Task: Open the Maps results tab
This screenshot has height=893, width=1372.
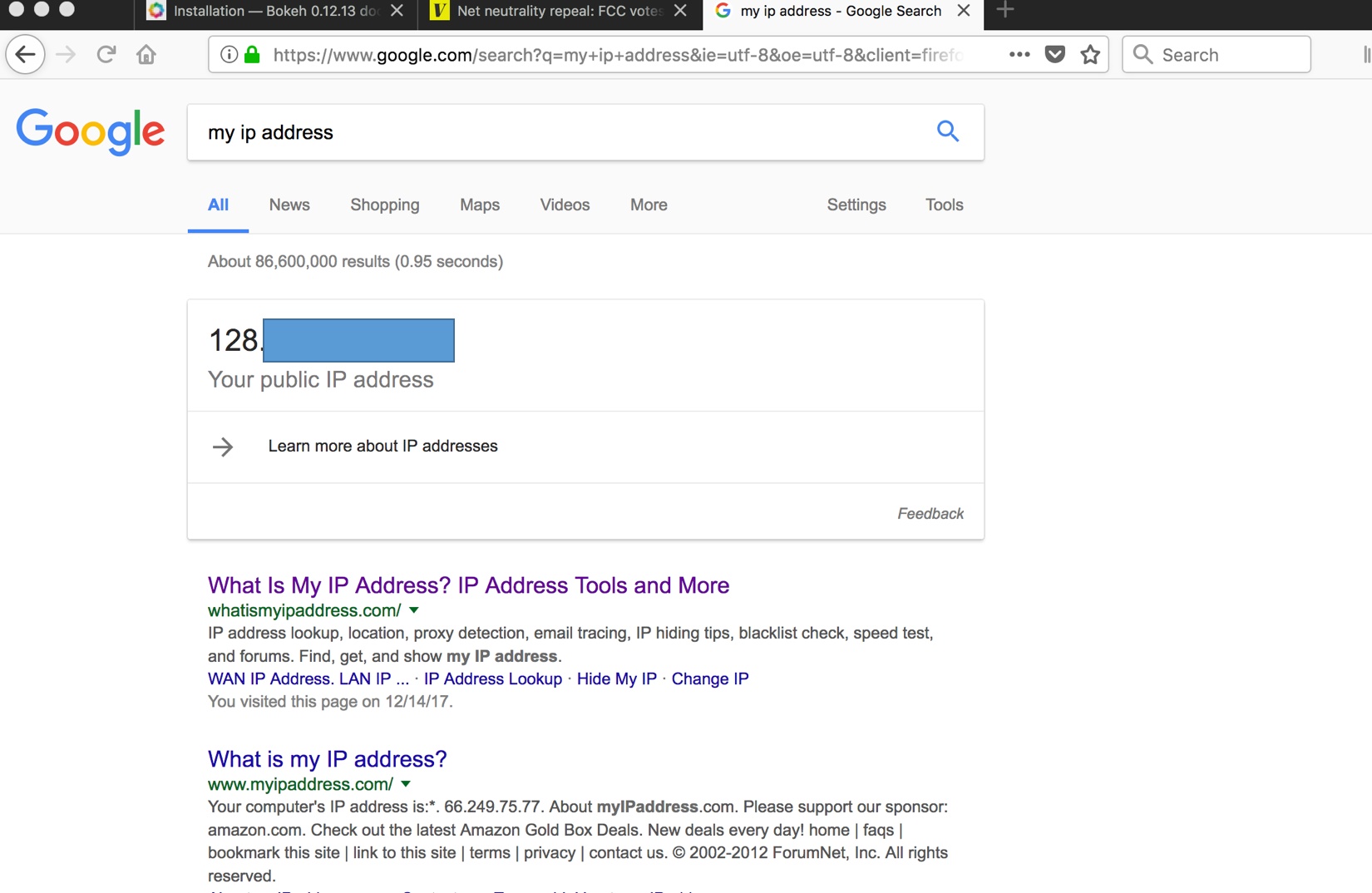Action: click(x=479, y=205)
